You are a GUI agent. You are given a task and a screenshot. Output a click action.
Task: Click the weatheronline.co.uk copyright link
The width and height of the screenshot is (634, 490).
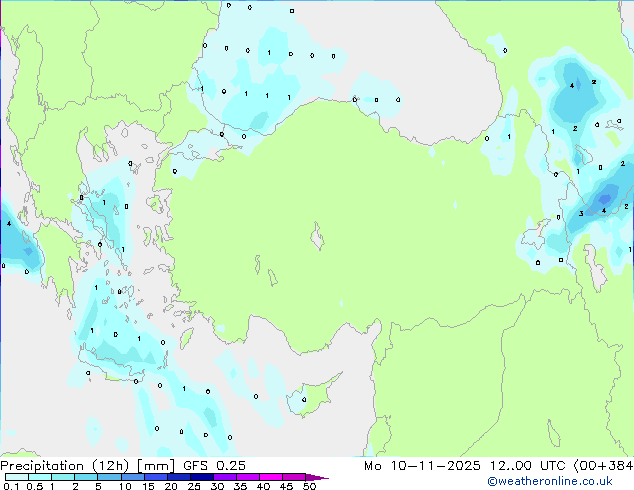(550, 481)
